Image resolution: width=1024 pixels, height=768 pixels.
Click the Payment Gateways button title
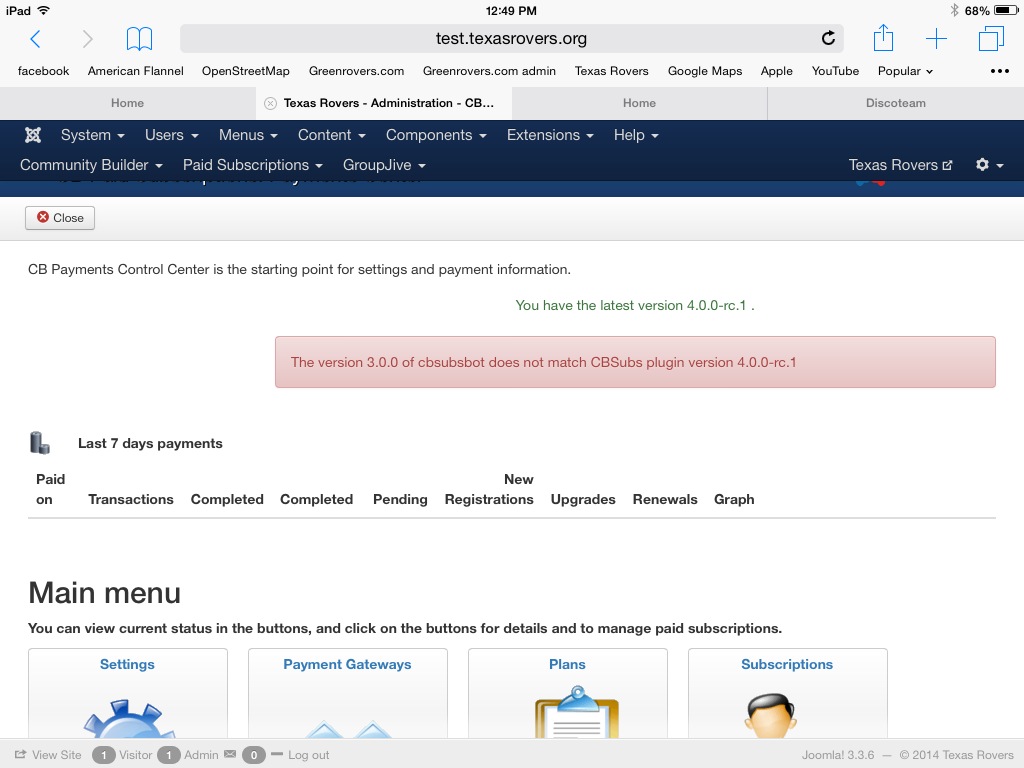(x=347, y=664)
